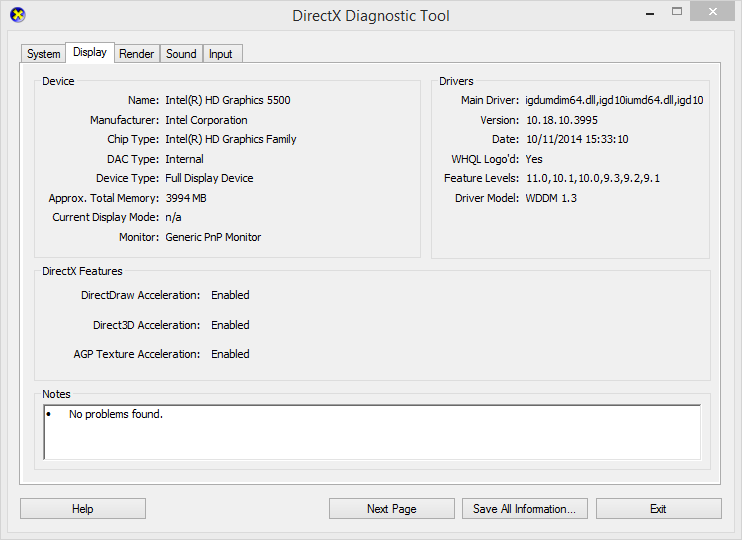The image size is (742, 540).
Task: Click the 'Drivers' group heading
Action: (x=456, y=81)
